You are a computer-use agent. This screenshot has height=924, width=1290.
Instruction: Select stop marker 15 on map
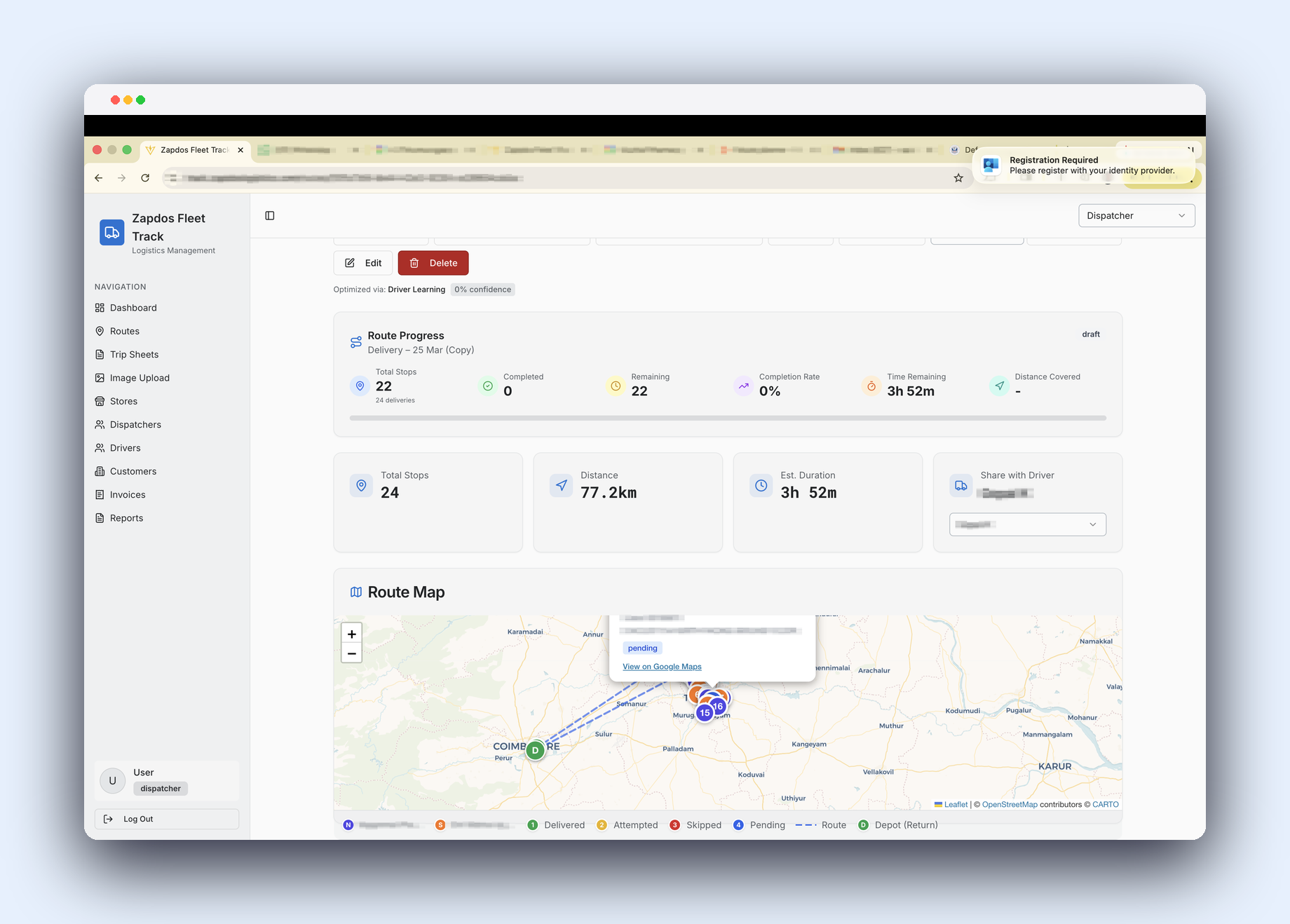click(x=705, y=713)
